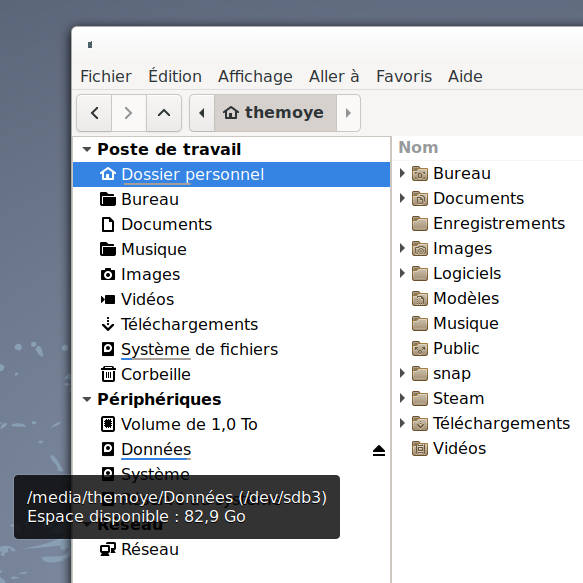Expand the Logiciels folder

click(x=402, y=273)
